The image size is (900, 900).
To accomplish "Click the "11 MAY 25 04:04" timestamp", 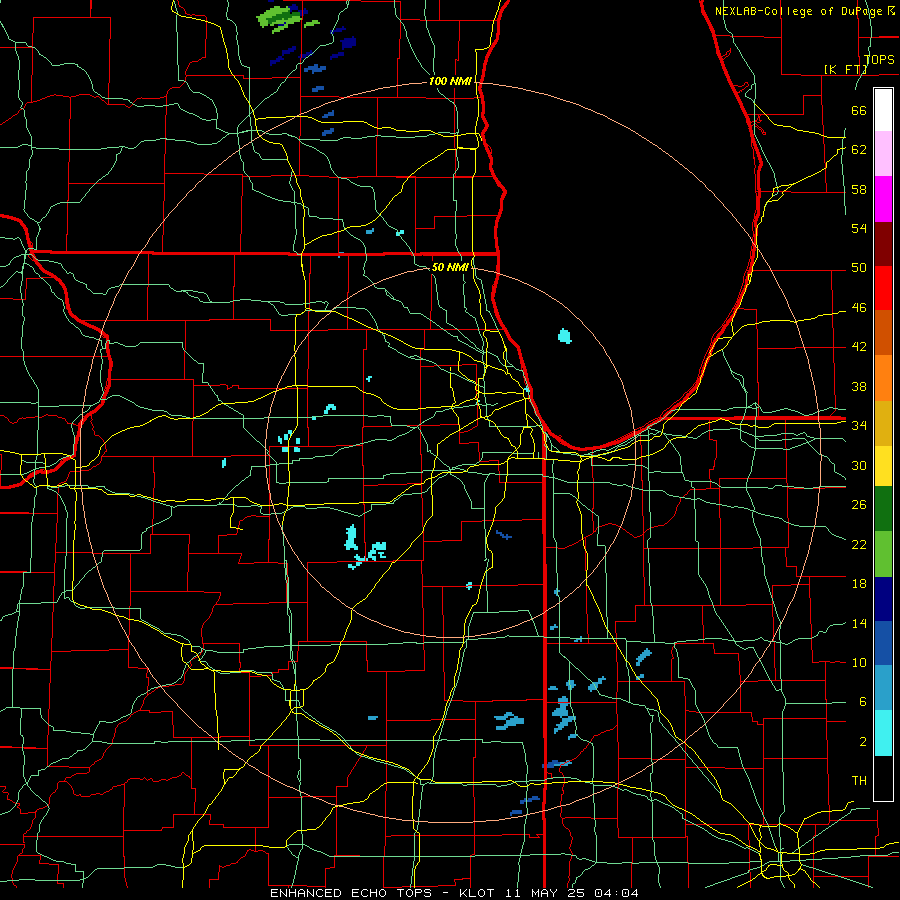I will pos(572,893).
